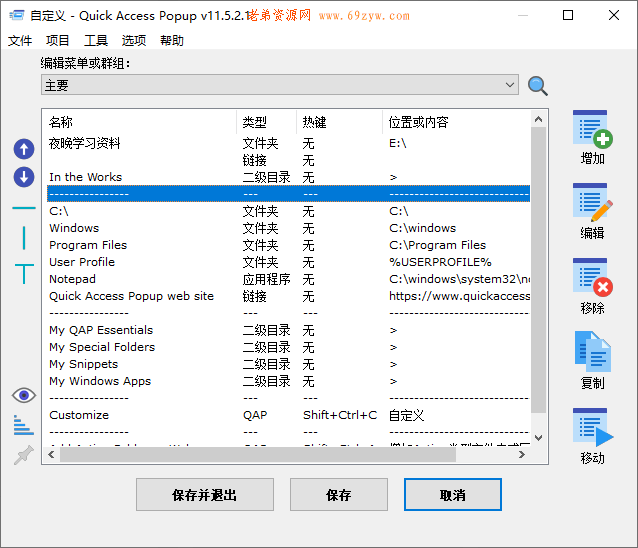Select the Program Files row
The height and width of the screenshot is (548, 638).
pos(288,245)
